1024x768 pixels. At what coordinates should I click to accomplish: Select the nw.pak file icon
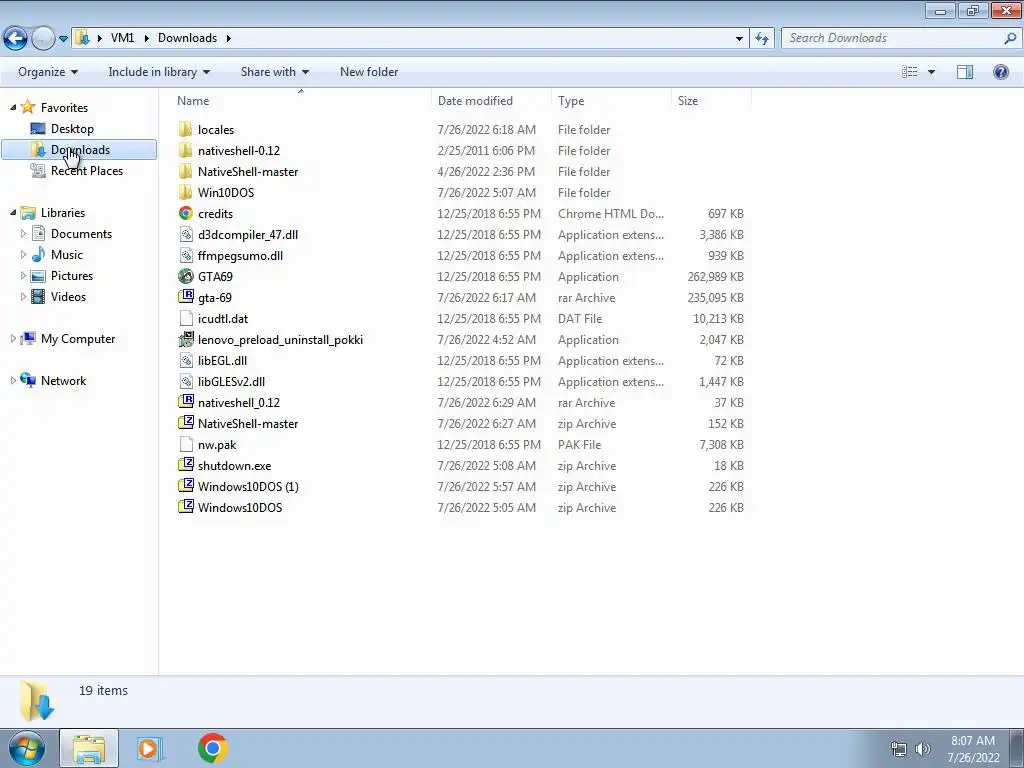[185, 444]
